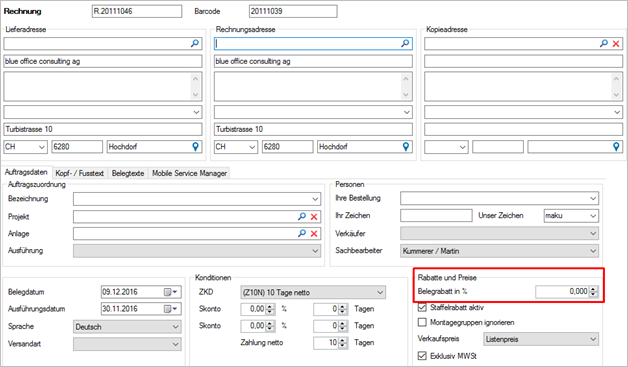This screenshot has height=367, width=628.
Task: Remove the Projekt assignment with red X
Action: (314, 217)
